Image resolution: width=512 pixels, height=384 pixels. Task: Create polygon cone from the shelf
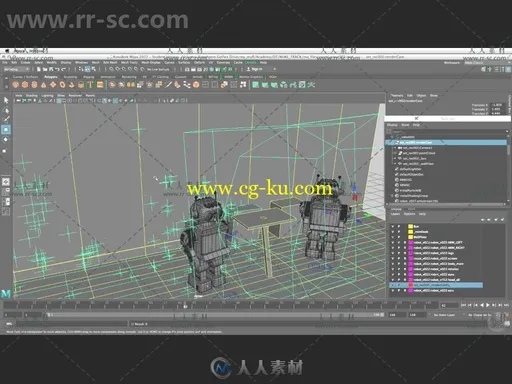tap(44, 85)
